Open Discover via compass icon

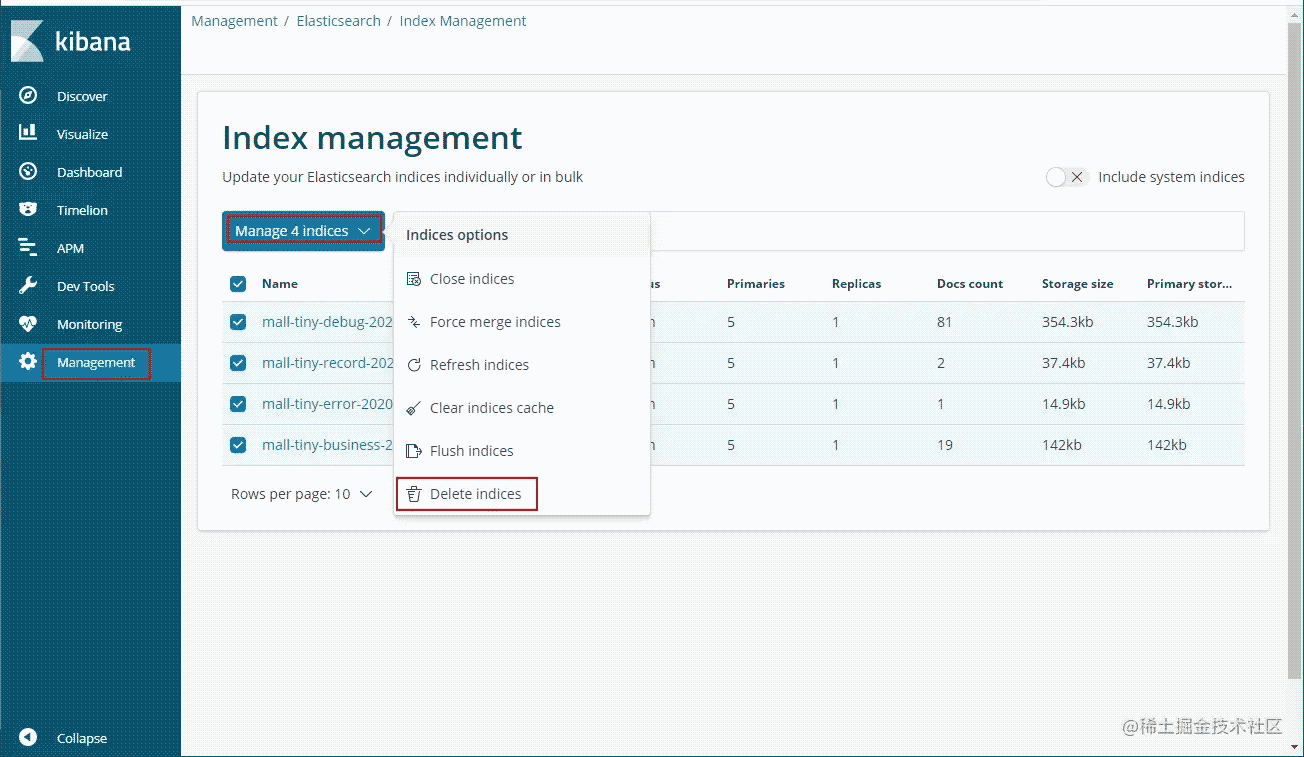[28, 96]
